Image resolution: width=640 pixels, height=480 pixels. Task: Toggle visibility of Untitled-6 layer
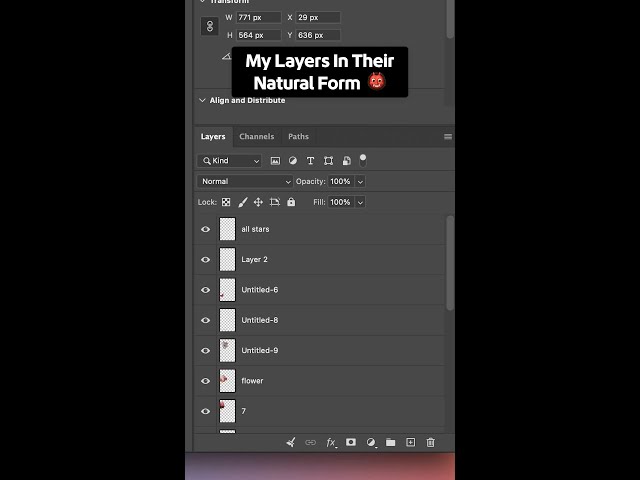[x=206, y=290]
